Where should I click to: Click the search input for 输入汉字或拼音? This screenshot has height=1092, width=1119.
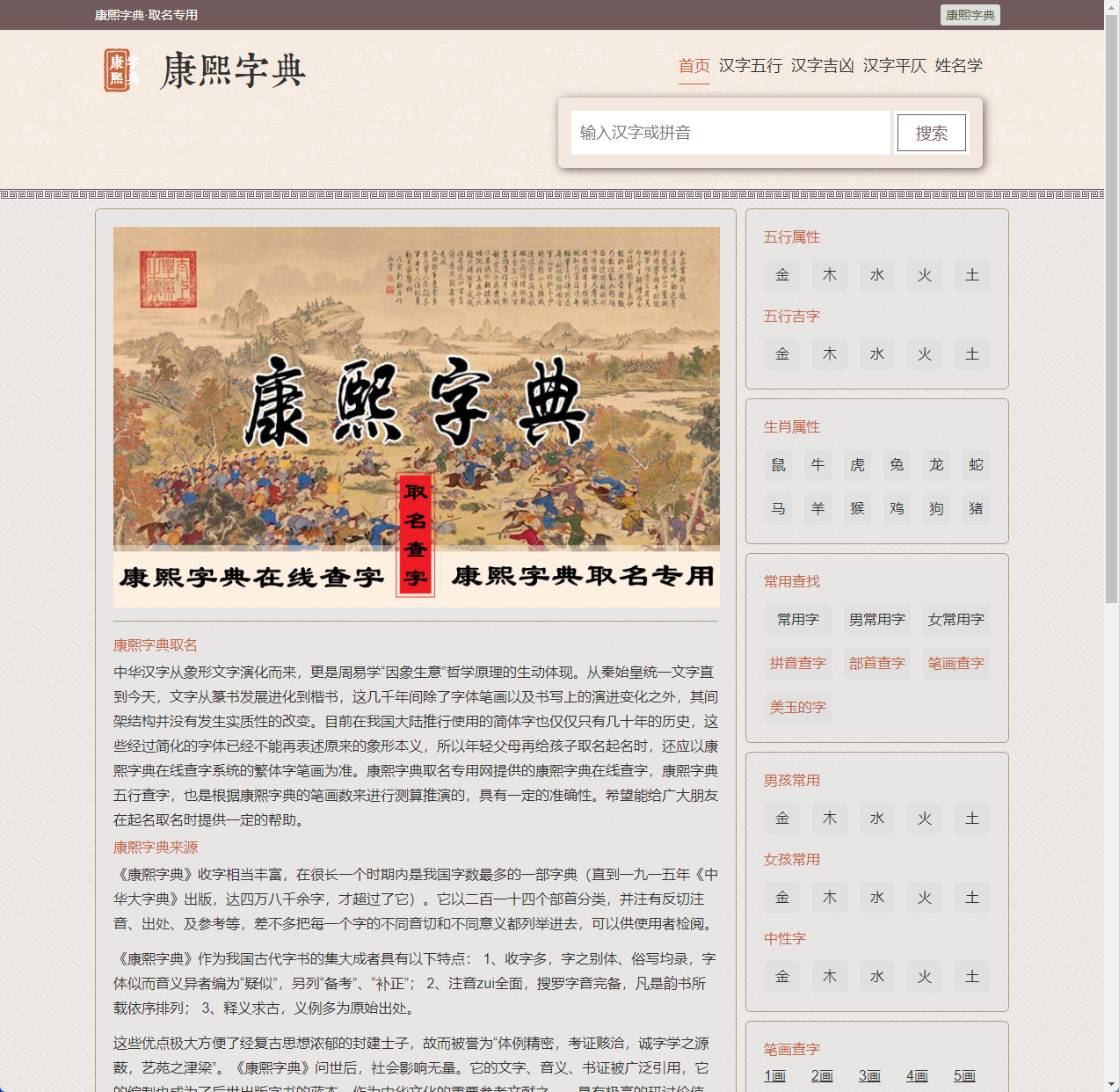coord(730,132)
